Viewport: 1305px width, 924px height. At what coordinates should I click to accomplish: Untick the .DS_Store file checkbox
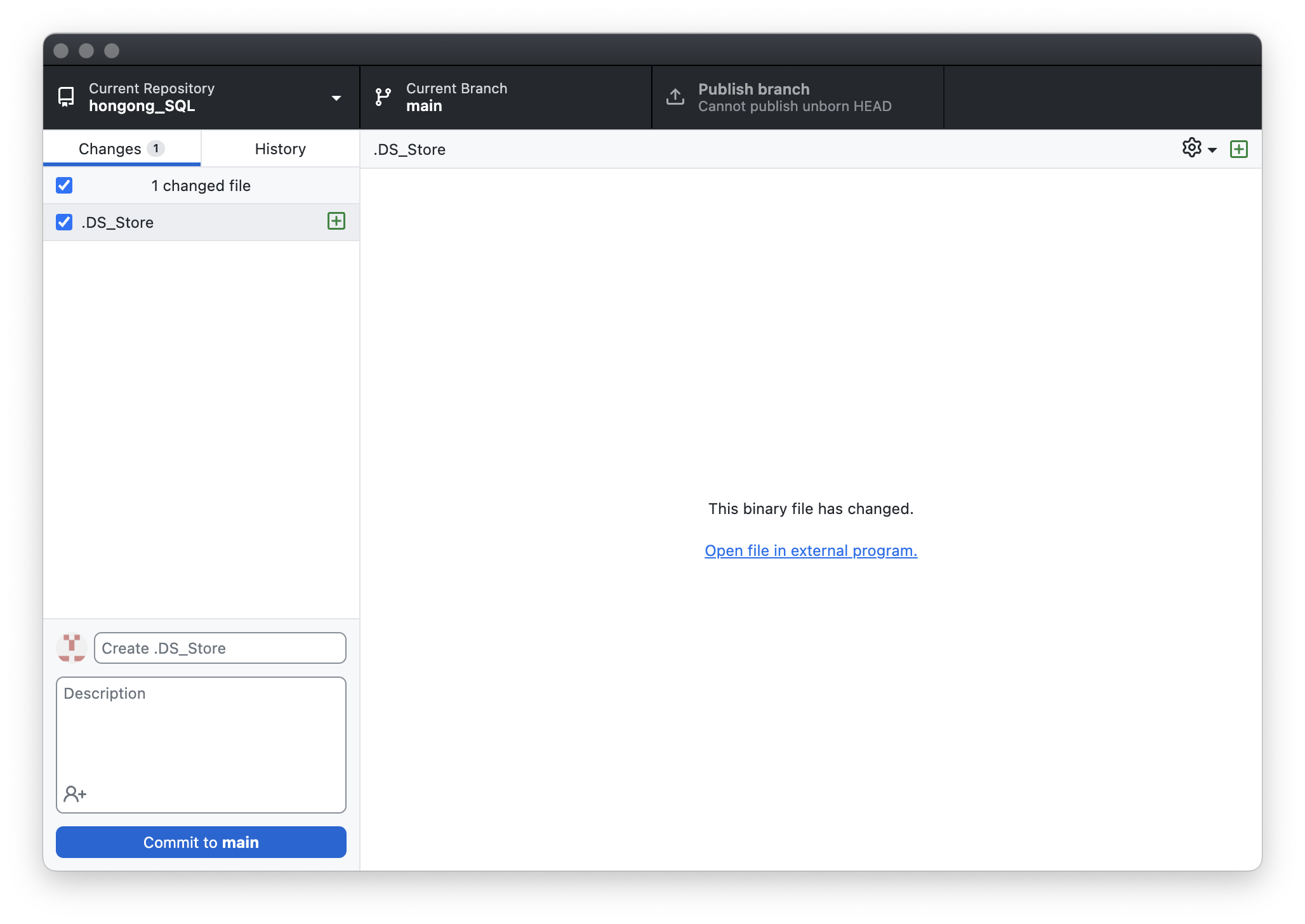click(64, 222)
